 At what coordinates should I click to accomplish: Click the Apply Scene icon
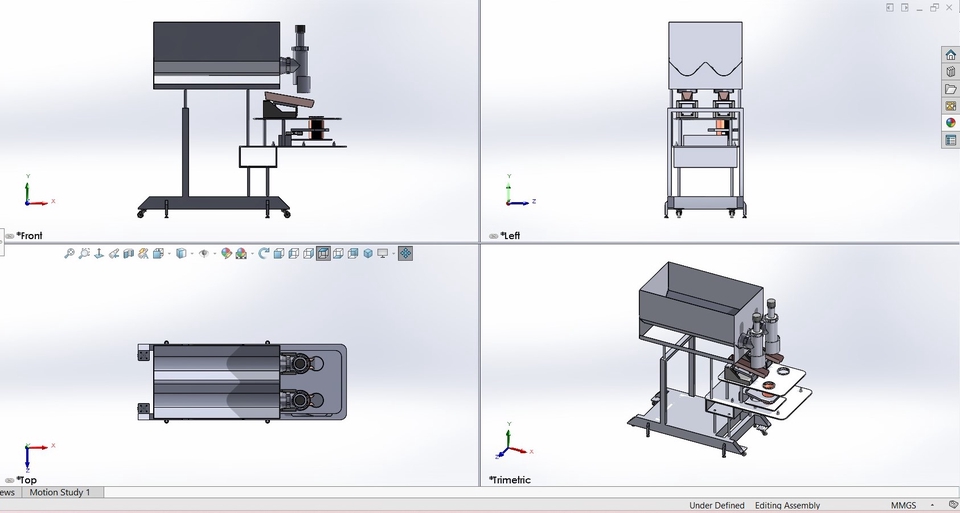click(241, 253)
